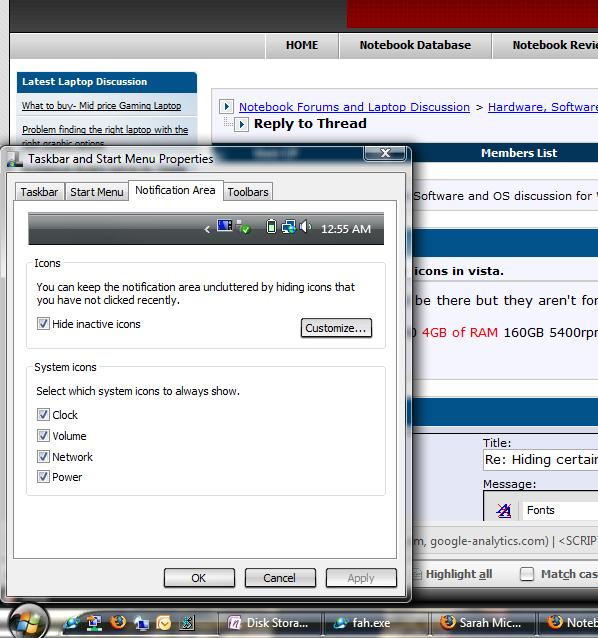Open Notebook Forums and Laptop Discussion link

pyautogui.click(x=354, y=107)
